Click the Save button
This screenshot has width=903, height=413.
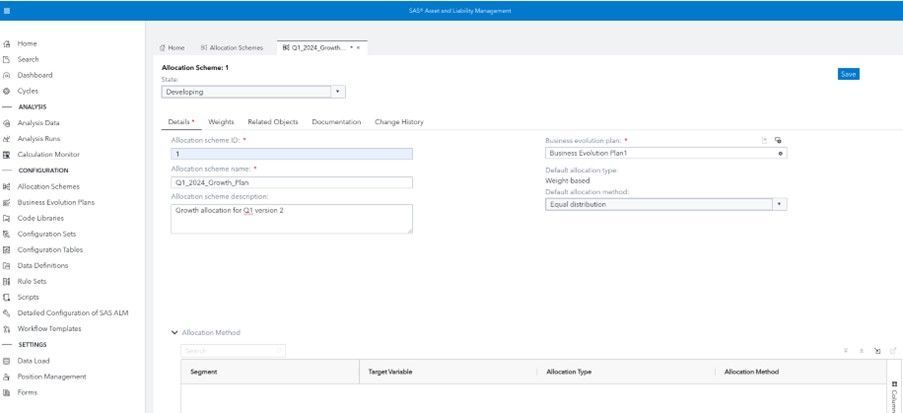(848, 74)
